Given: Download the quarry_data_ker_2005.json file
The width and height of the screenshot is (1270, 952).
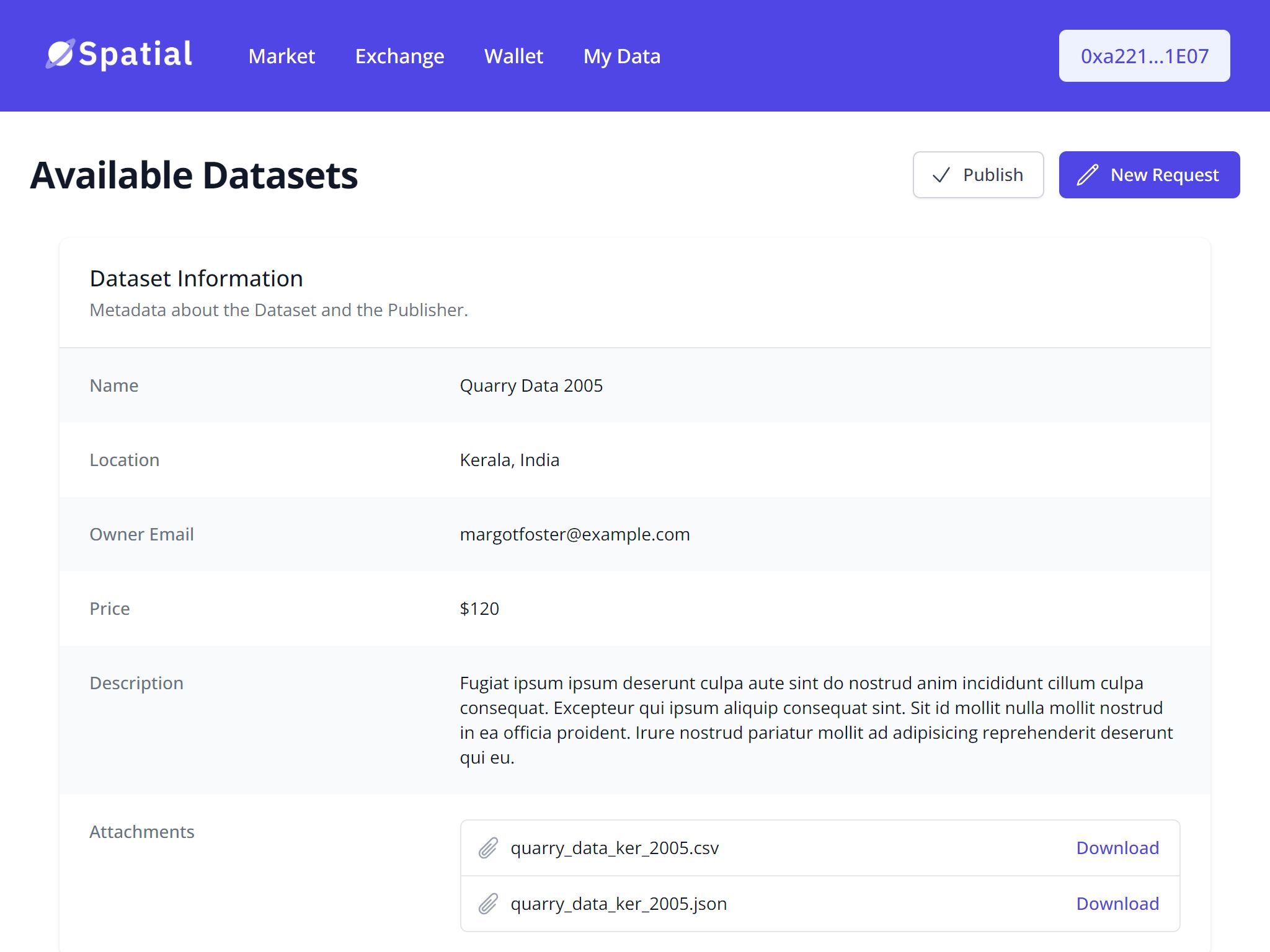Looking at the screenshot, I should [x=1117, y=904].
